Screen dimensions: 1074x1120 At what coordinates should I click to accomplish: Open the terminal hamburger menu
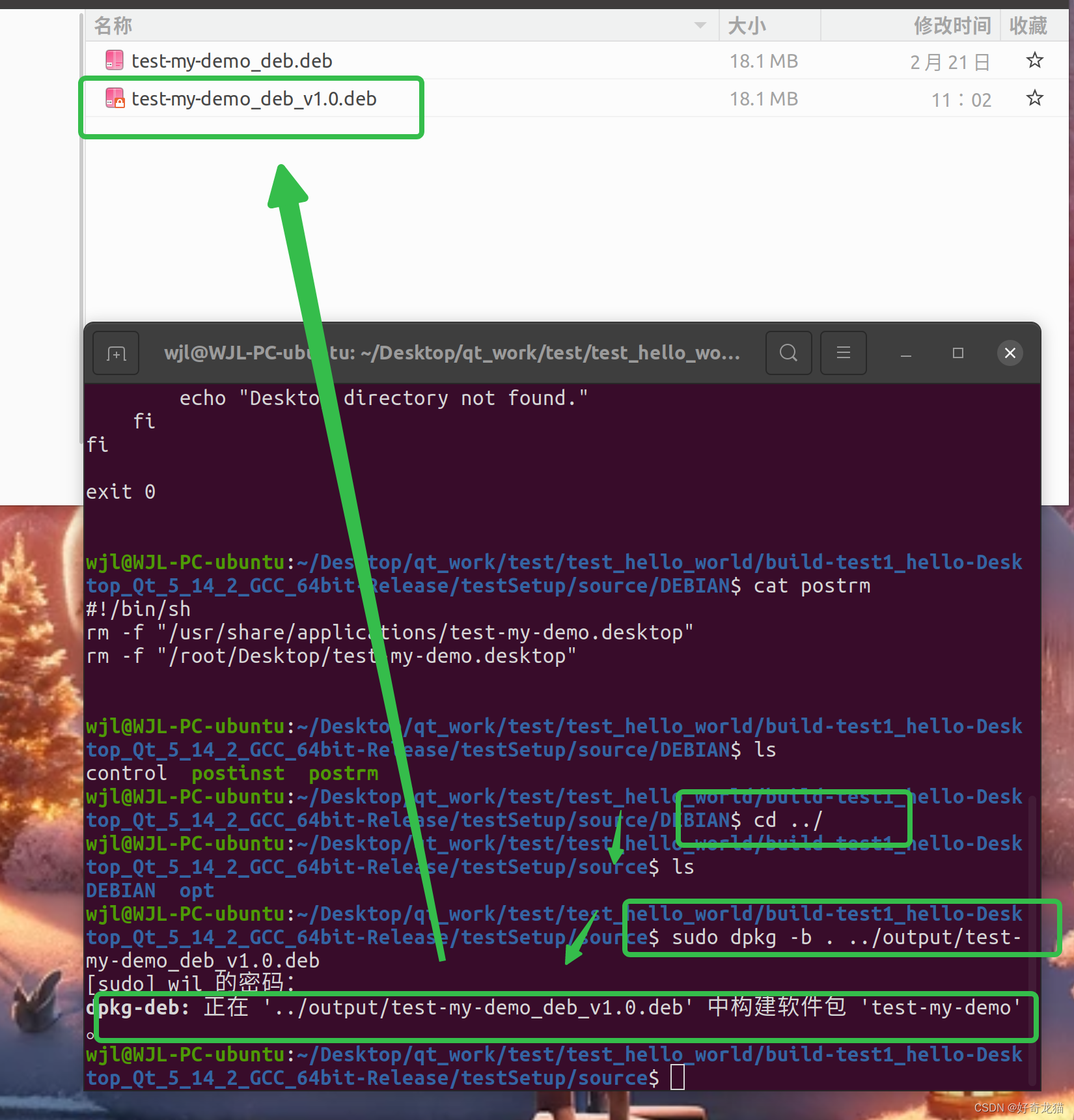coord(843,353)
